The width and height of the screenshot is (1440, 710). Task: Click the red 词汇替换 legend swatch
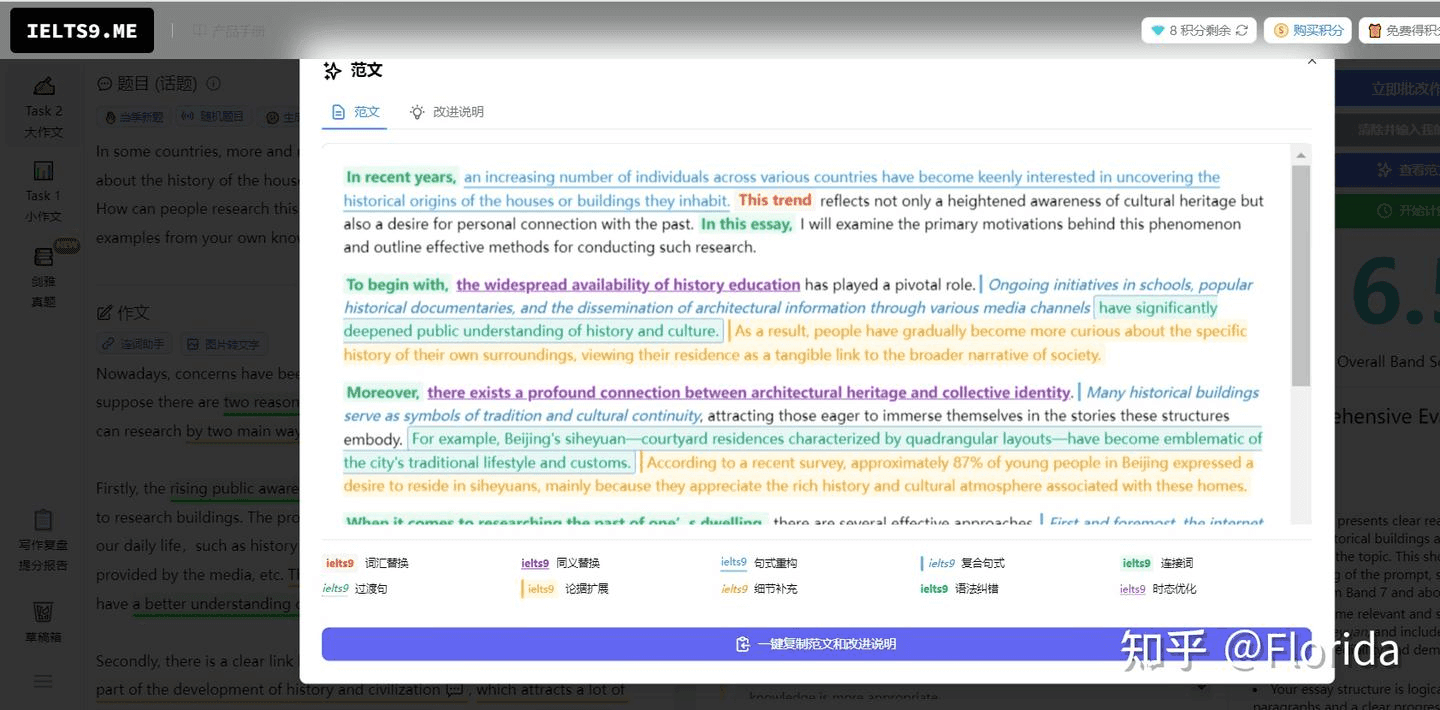point(340,563)
